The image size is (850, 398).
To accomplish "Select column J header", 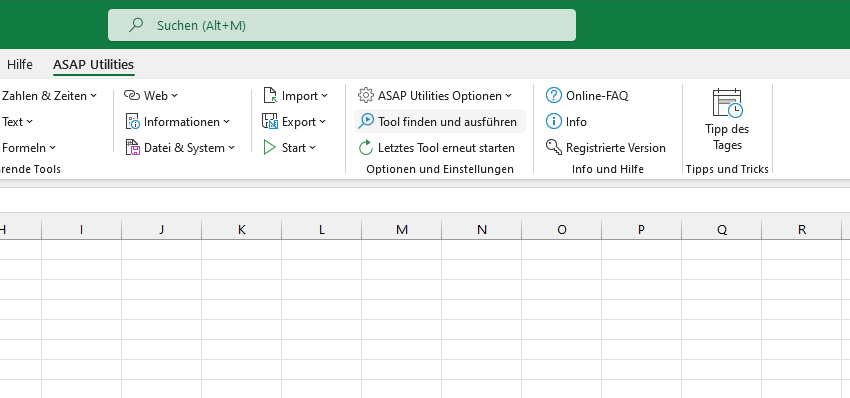I will (162, 230).
